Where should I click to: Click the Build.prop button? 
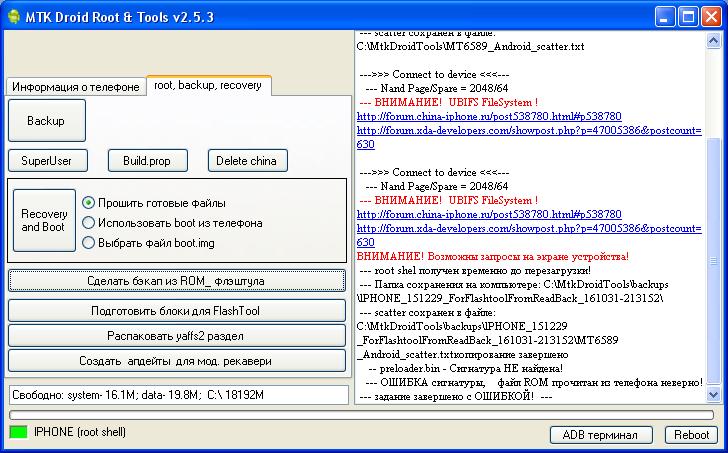click(147, 160)
